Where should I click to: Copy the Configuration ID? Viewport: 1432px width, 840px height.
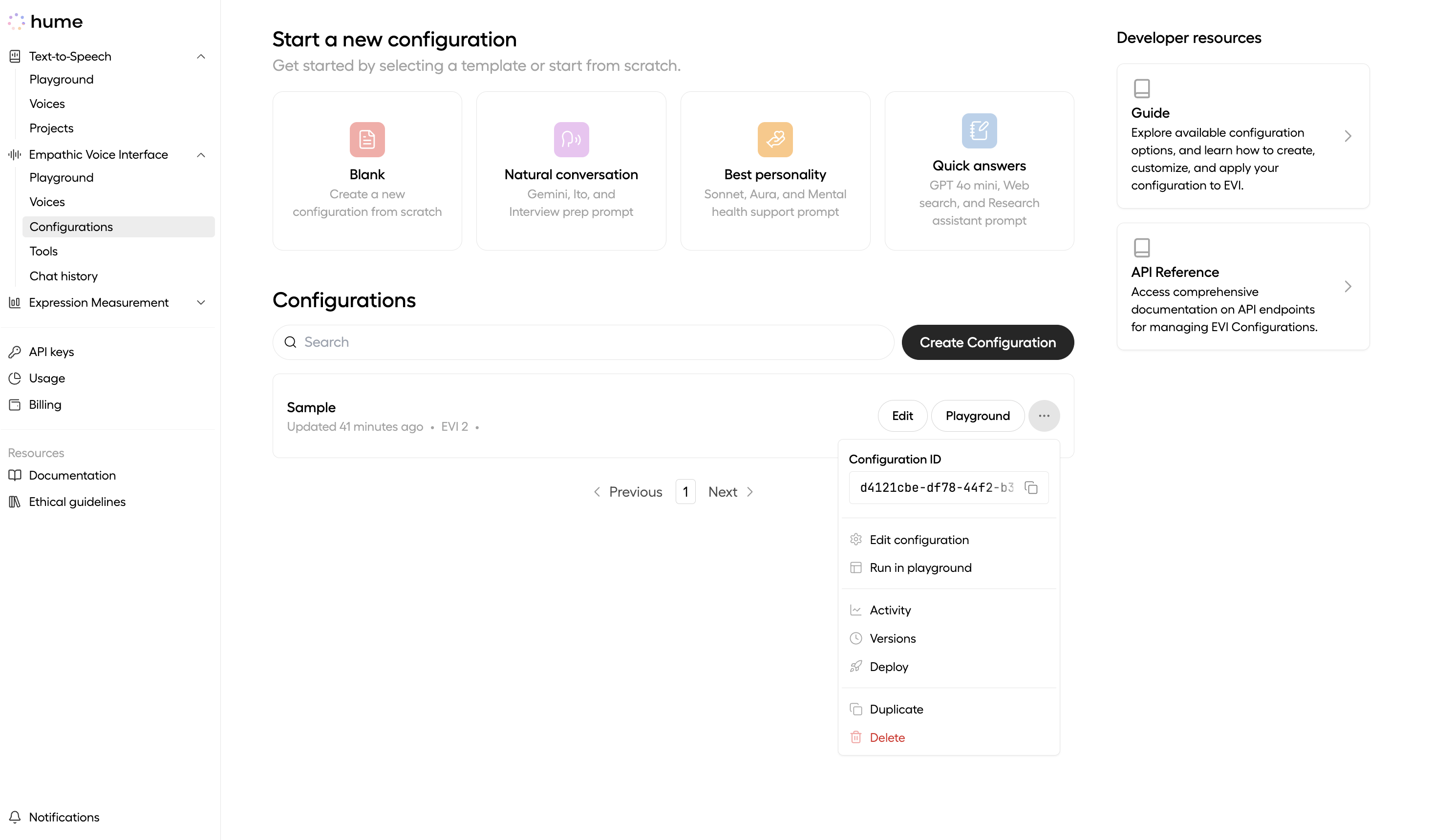click(1031, 488)
